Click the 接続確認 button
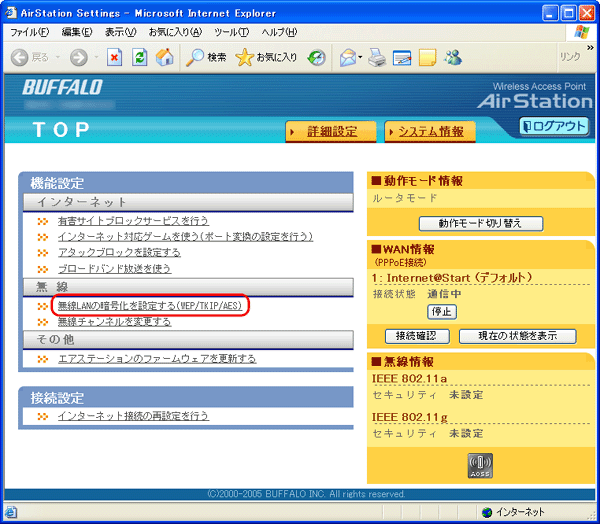600x524 pixels. pos(417,336)
